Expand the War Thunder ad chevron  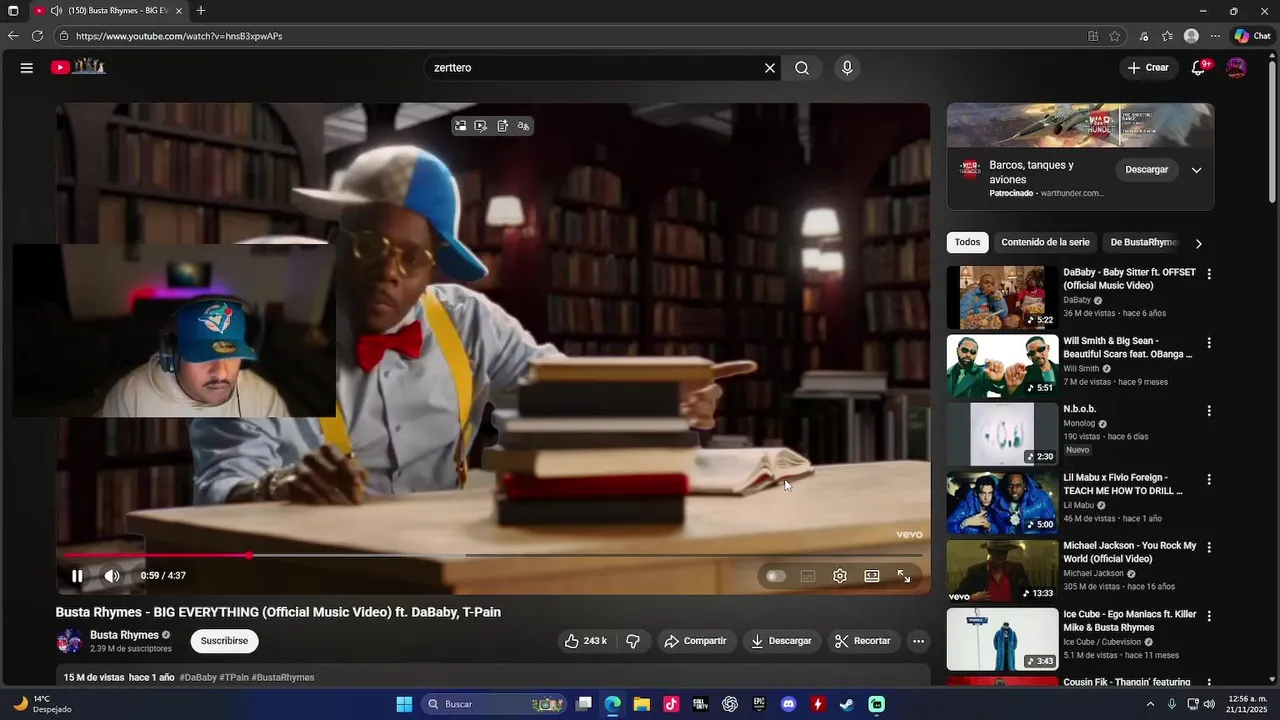[1196, 170]
